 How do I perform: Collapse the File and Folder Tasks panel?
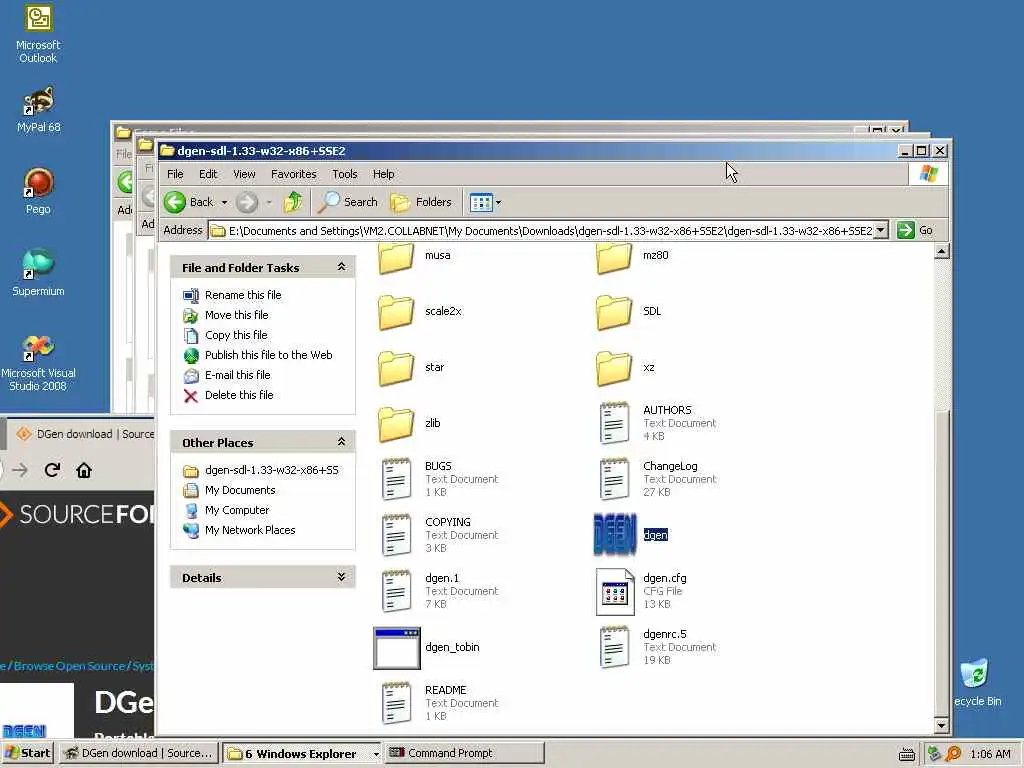coord(341,267)
